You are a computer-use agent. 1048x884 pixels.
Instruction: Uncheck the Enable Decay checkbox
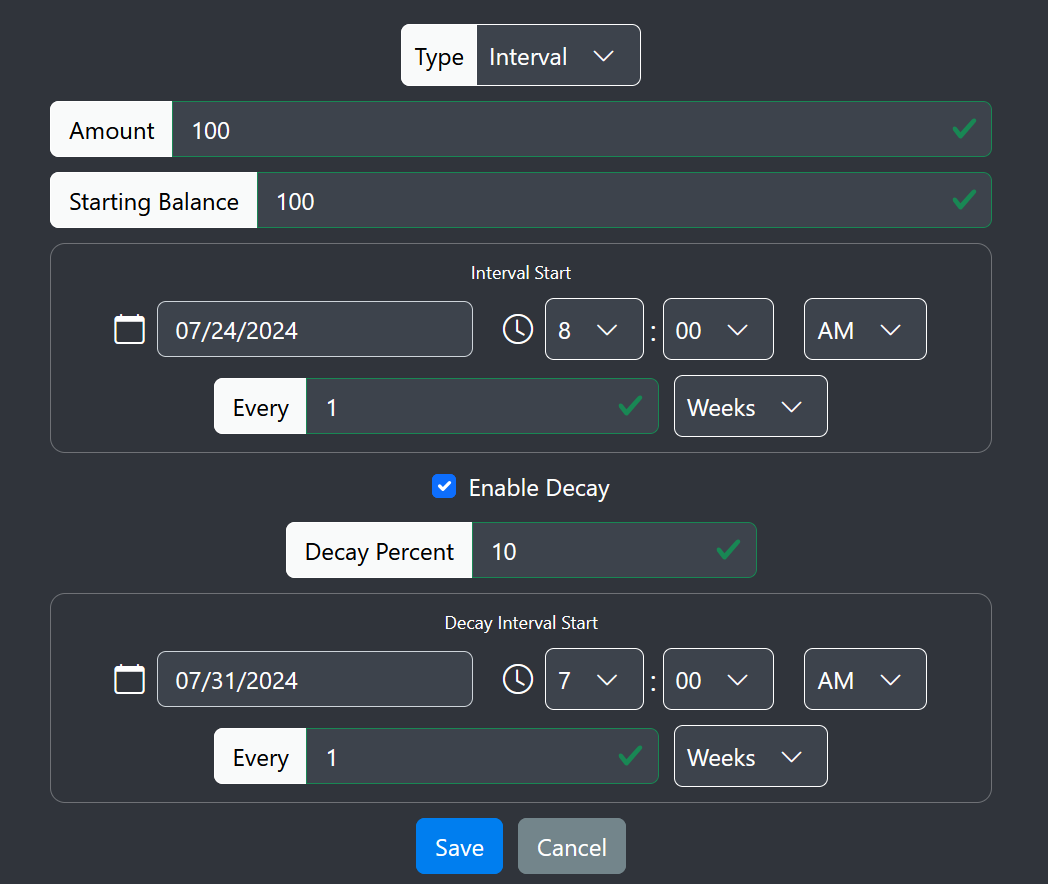click(444, 487)
